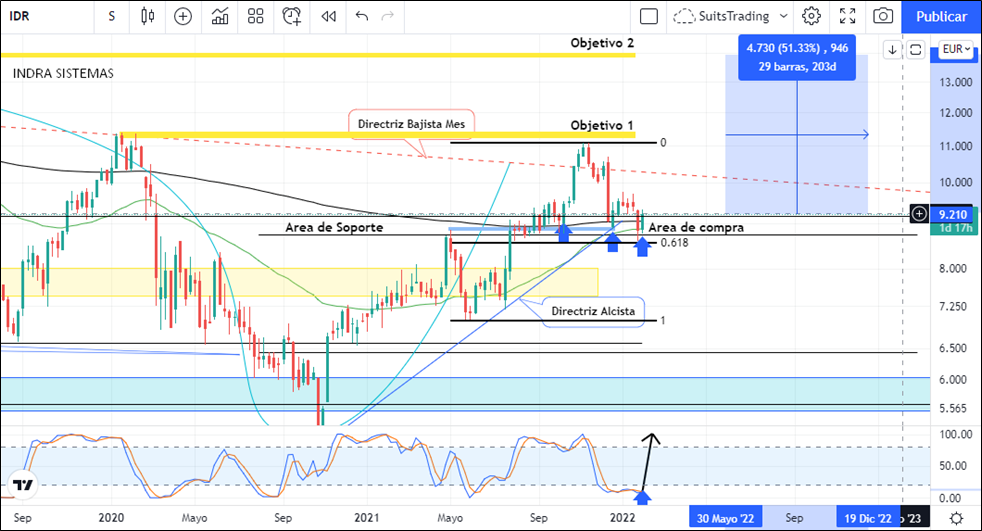Click the plus icon beside the 9.210 price label
The width and height of the screenshot is (982, 531).
[x=919, y=214]
